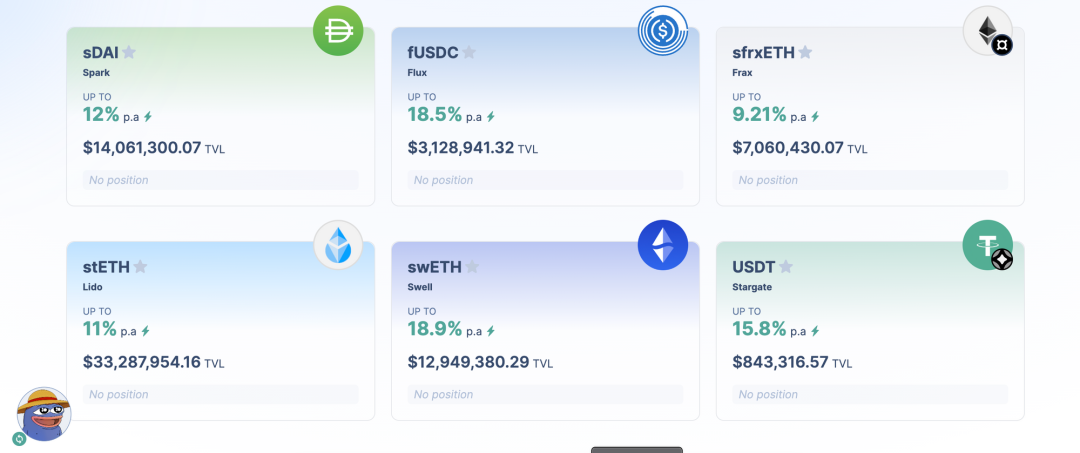
Task: Star the sfrxETH vault as favorite
Action: coord(805,53)
